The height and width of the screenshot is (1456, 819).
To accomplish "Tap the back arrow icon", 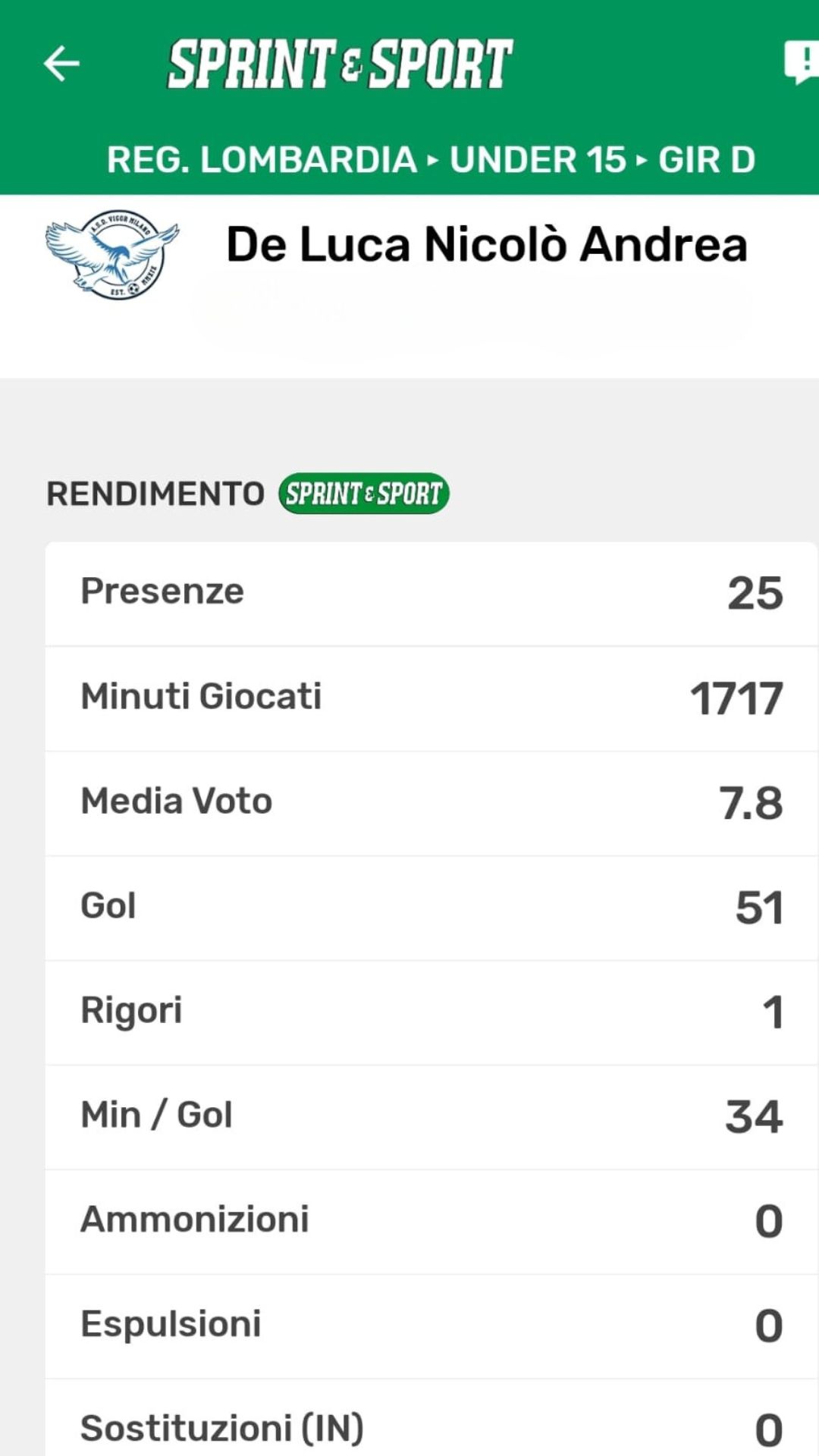I will point(62,63).
